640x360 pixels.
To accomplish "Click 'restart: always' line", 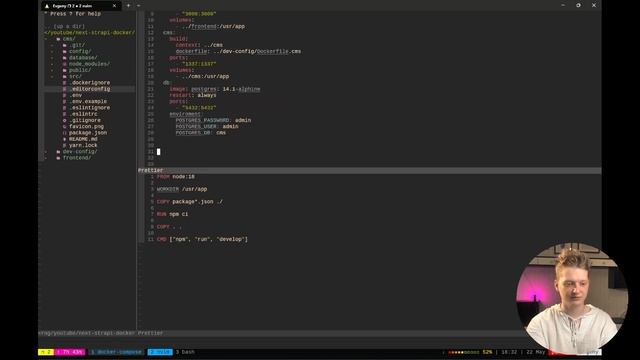I will tap(193, 95).
